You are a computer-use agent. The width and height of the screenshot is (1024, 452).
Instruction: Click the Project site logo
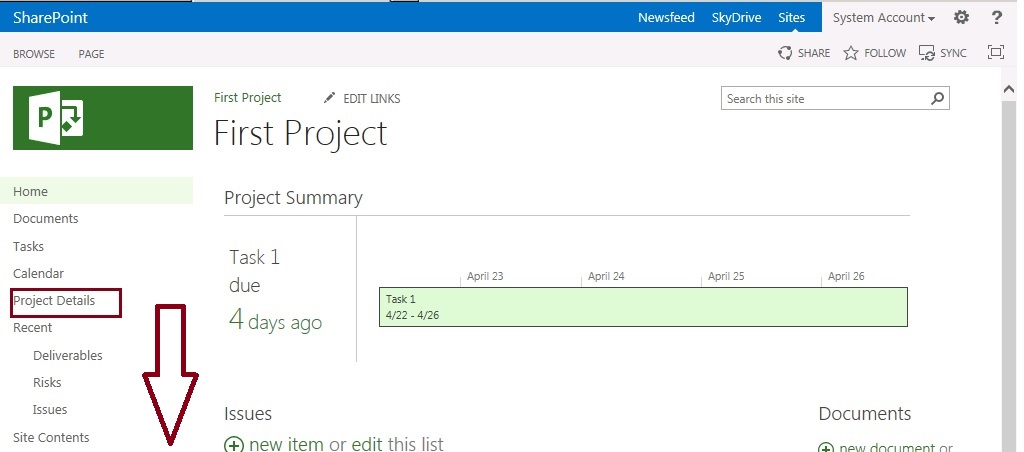tap(103, 118)
